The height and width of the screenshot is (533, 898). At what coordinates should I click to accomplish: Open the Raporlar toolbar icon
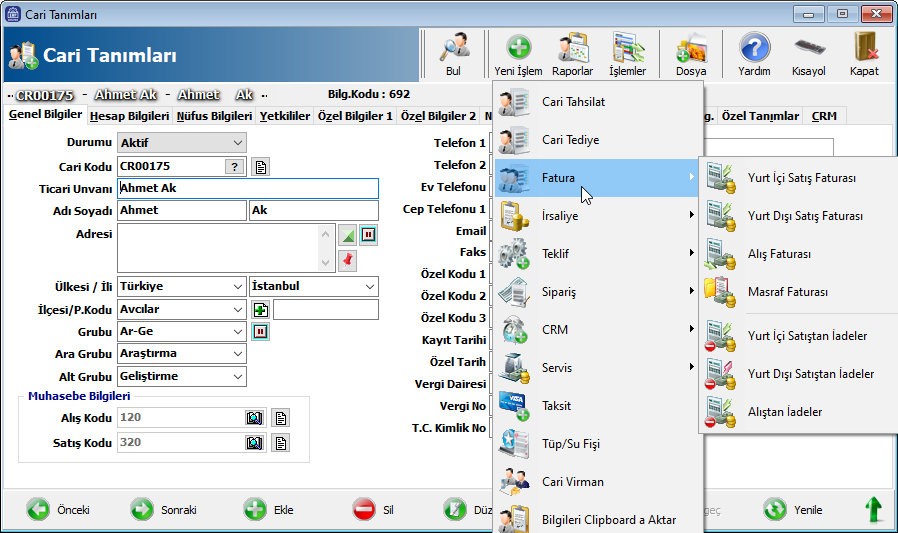point(573,49)
